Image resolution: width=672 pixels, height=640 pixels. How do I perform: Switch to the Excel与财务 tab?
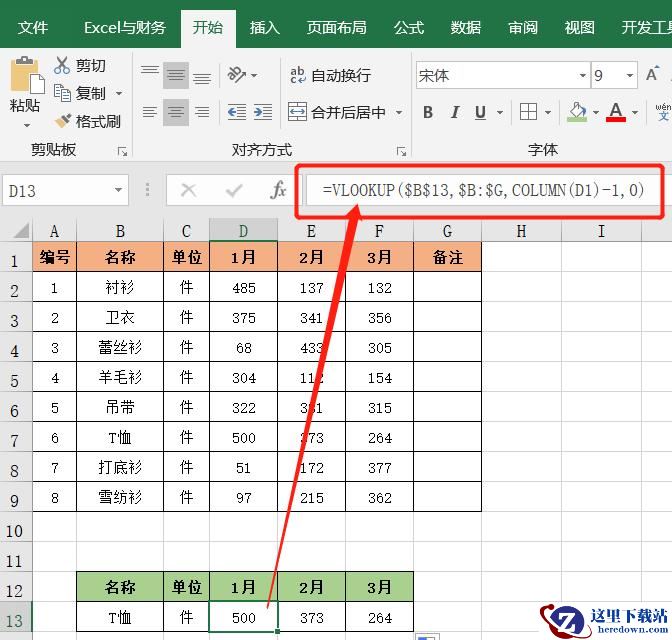coord(125,28)
